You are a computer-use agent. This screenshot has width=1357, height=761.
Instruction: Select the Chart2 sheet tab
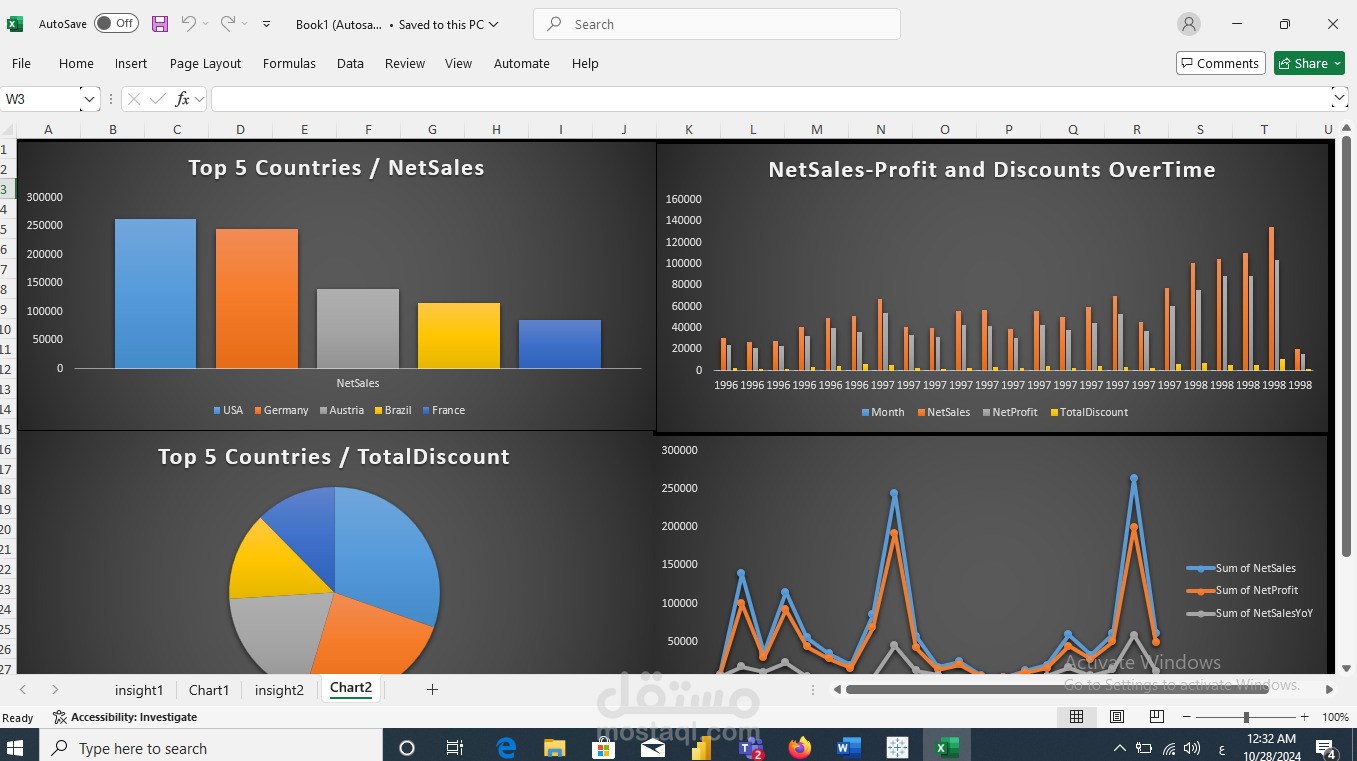pyautogui.click(x=351, y=688)
